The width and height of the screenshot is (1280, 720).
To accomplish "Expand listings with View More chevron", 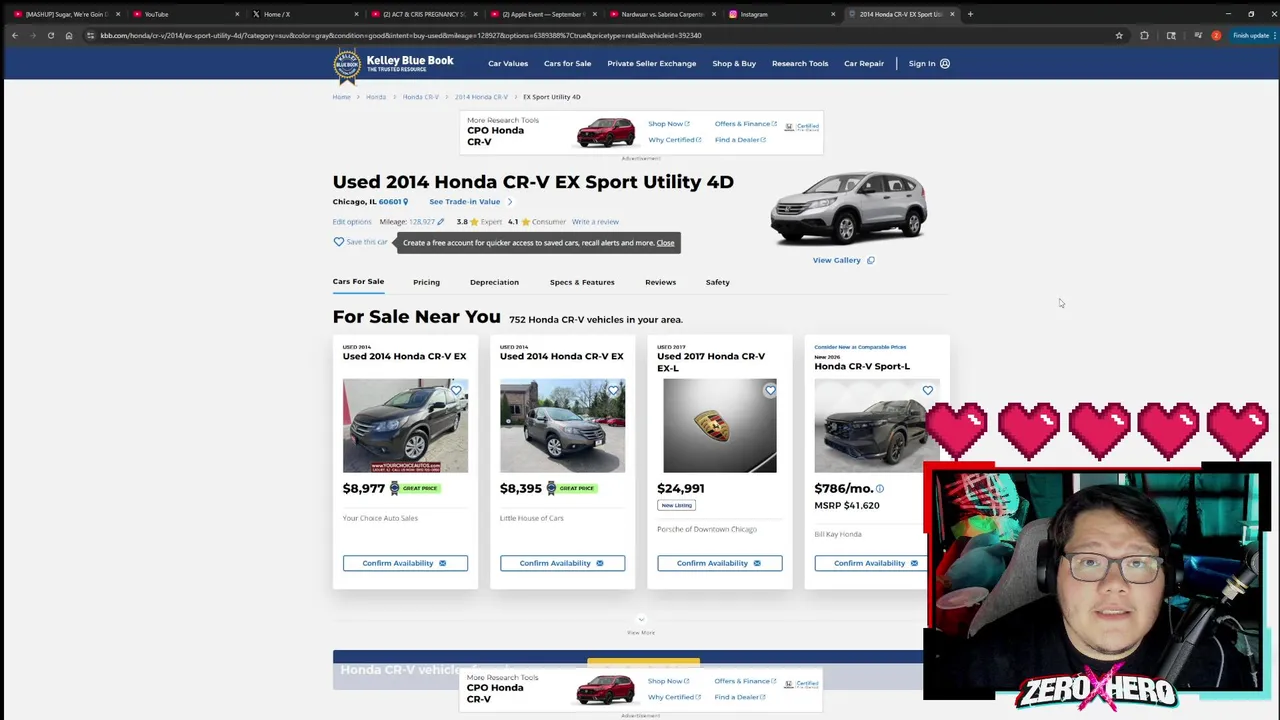I will (x=641, y=620).
